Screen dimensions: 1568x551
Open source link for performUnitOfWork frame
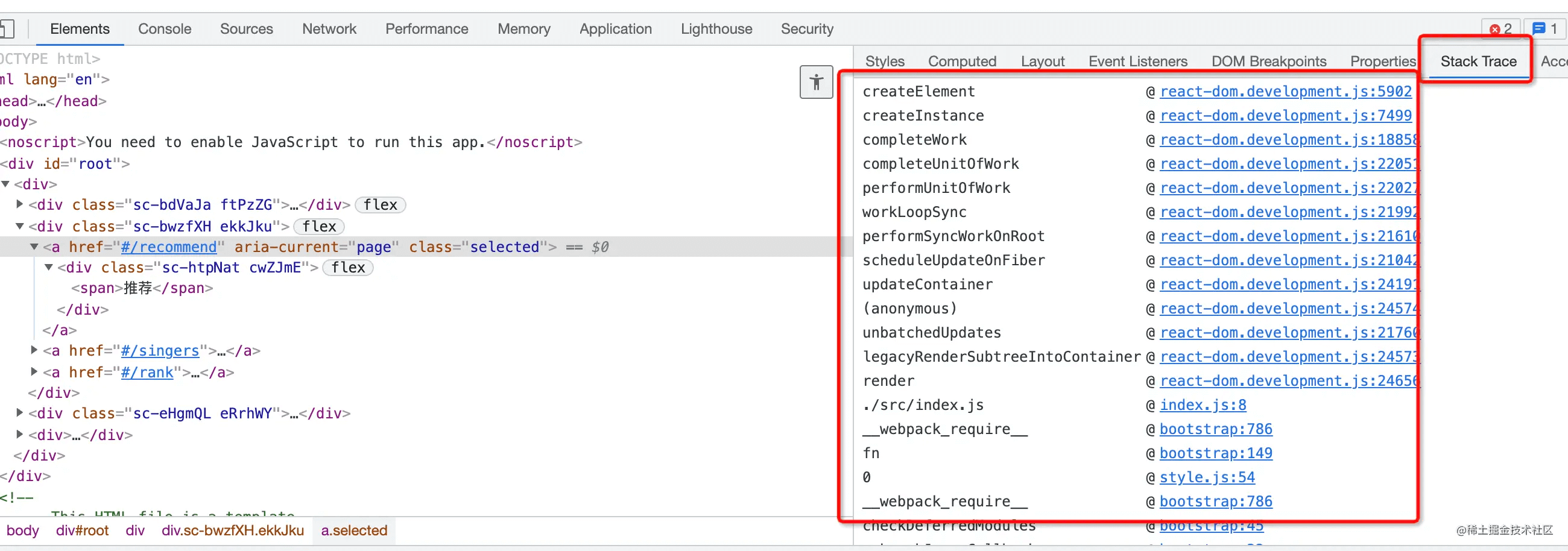[x=1289, y=188]
